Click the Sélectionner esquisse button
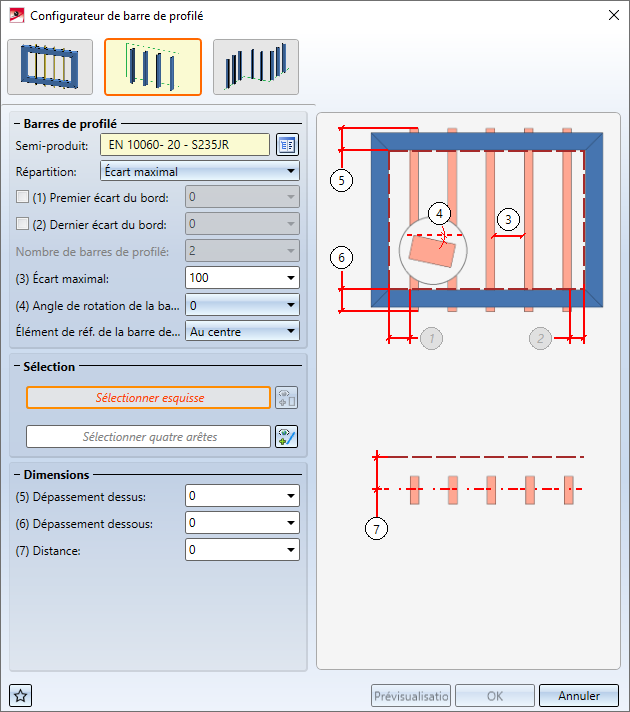This screenshot has height=712, width=630. tap(149, 398)
